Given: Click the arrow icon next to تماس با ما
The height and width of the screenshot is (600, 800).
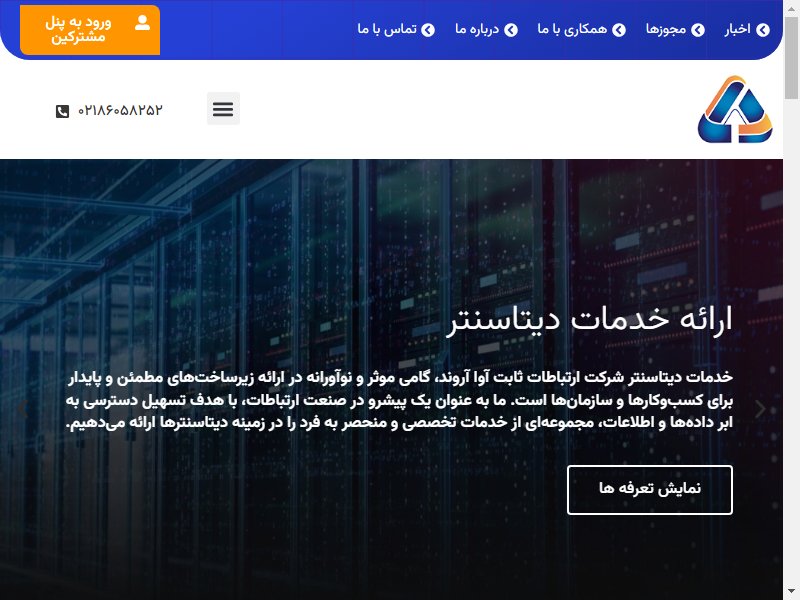Looking at the screenshot, I should click(428, 30).
